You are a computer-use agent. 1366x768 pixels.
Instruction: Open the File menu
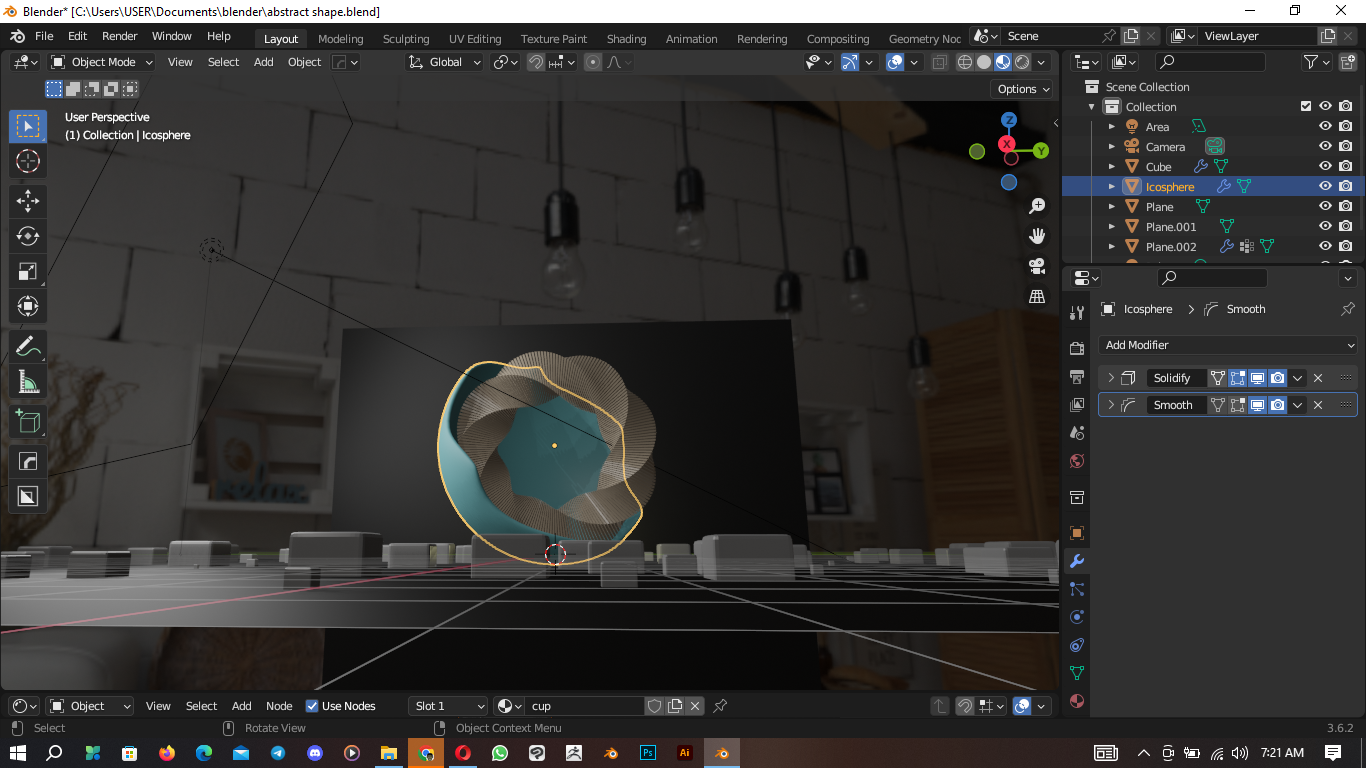[44, 36]
